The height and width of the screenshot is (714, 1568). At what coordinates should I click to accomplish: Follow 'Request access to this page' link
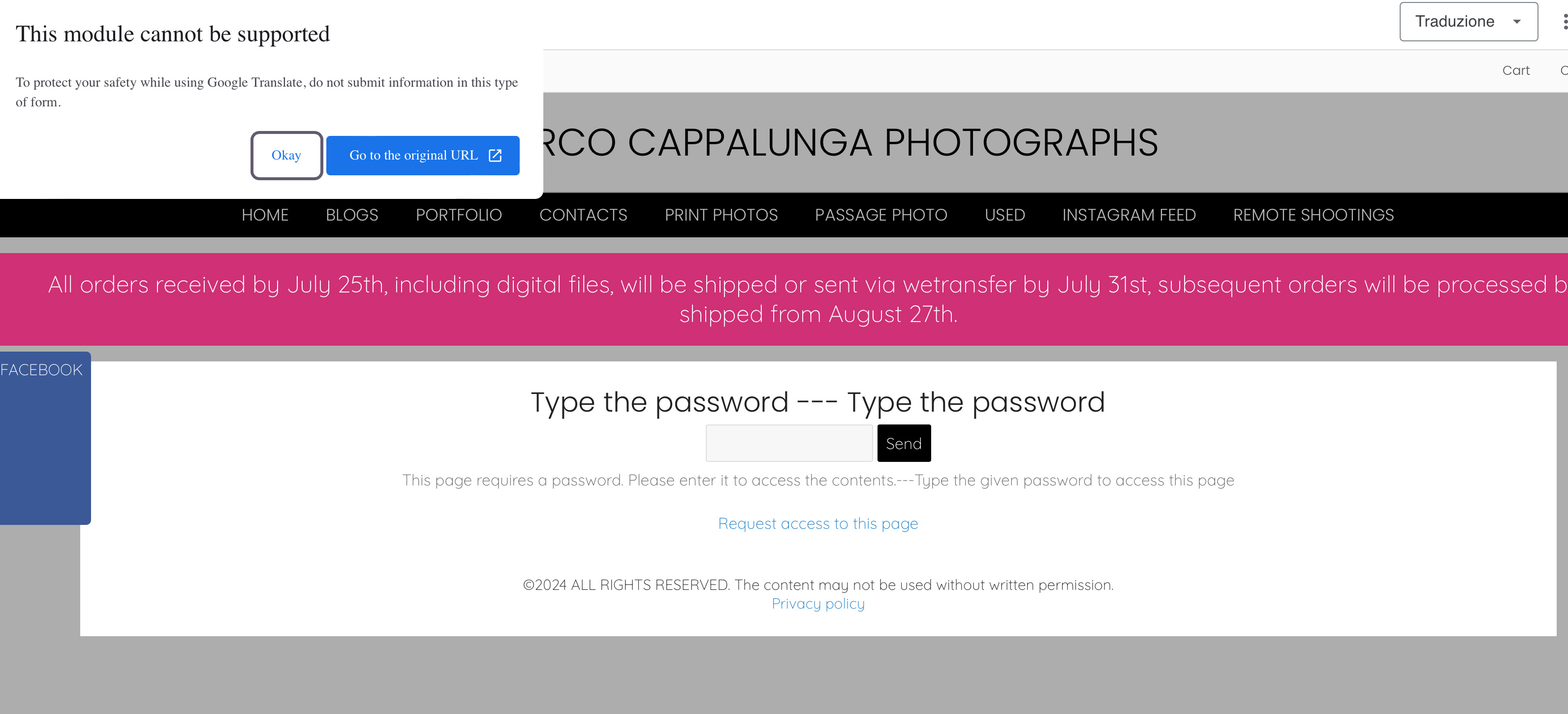[817, 524]
